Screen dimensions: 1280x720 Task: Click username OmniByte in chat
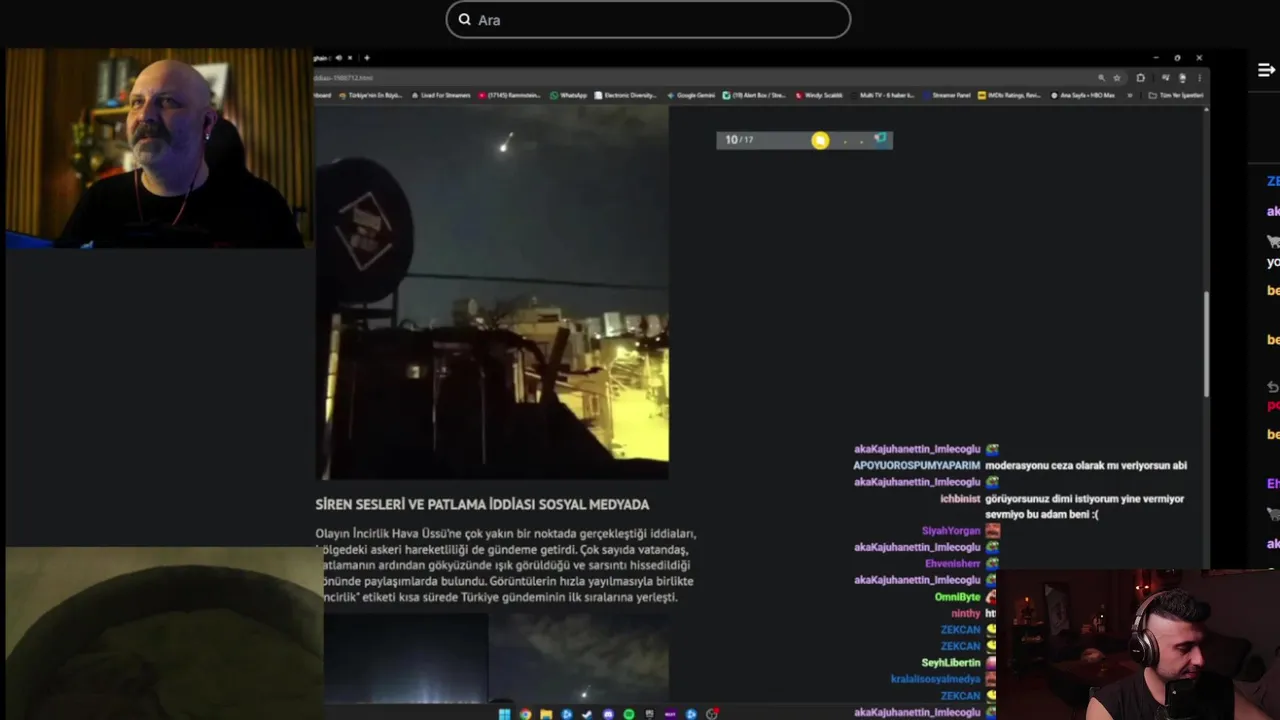(957, 597)
